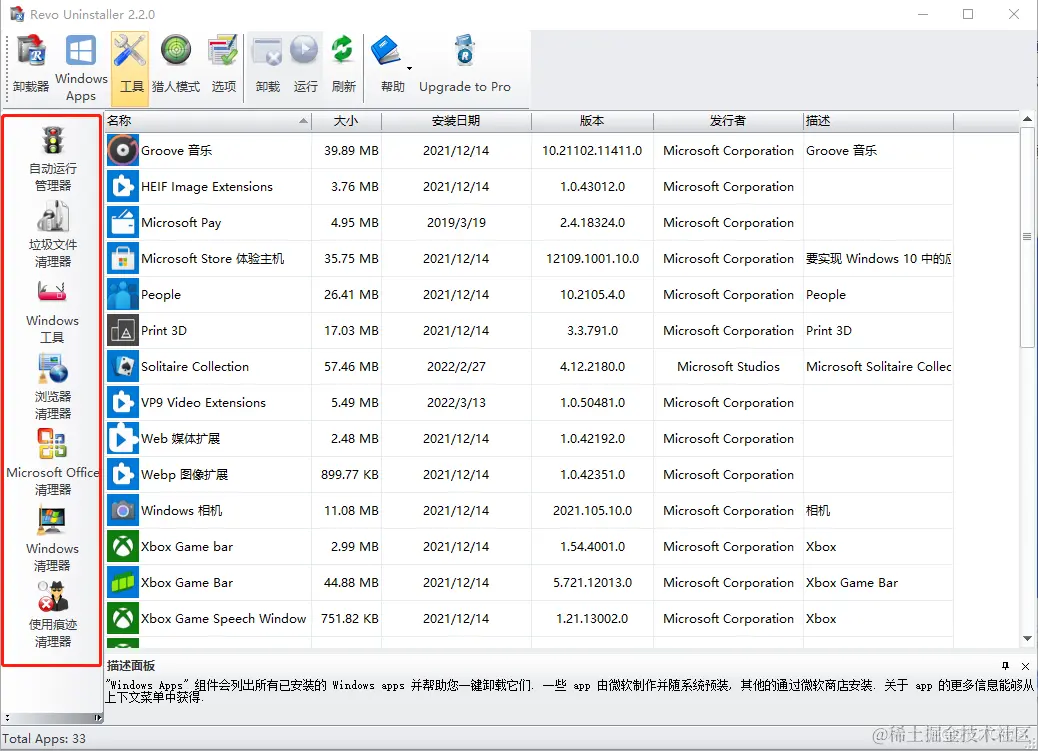Open the 帮助 help book icon
Screen dimensions: 1038x751
[387, 52]
